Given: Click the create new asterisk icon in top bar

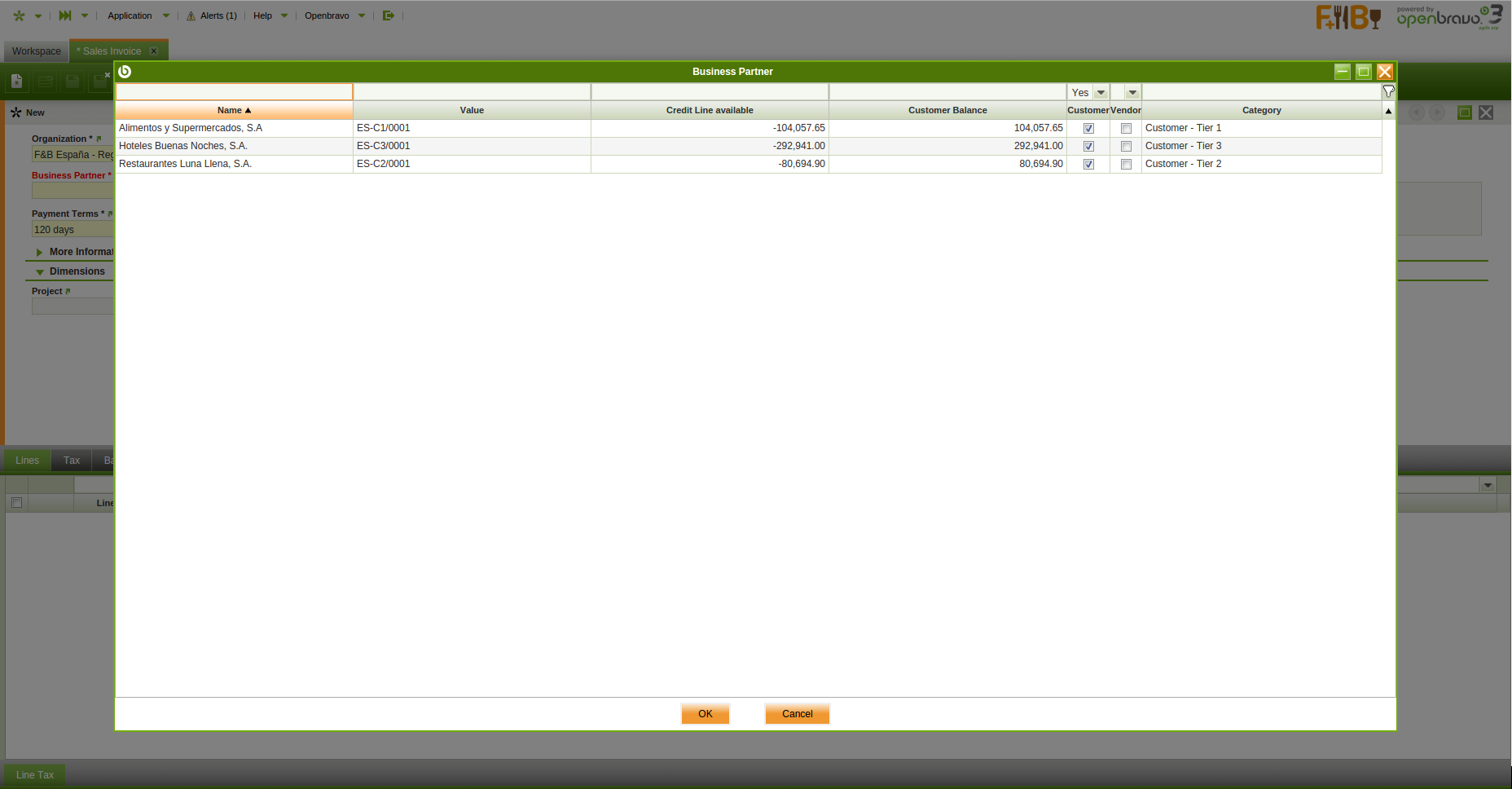Looking at the screenshot, I should click(x=19, y=15).
